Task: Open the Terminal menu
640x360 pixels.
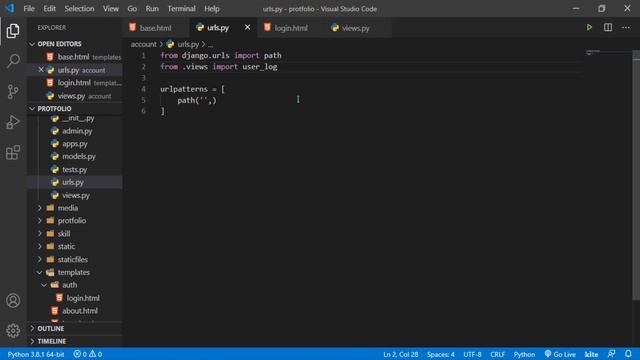Action: point(181,9)
